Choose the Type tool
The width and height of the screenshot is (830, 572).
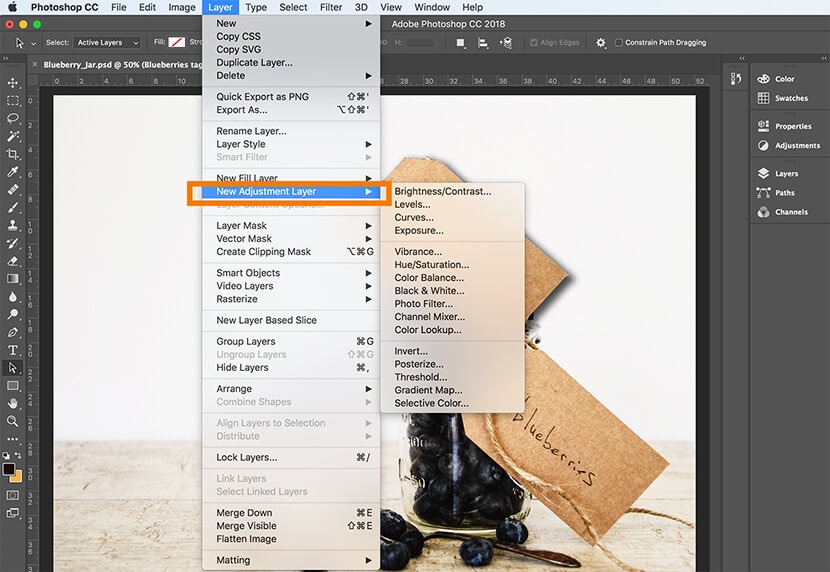click(x=13, y=350)
